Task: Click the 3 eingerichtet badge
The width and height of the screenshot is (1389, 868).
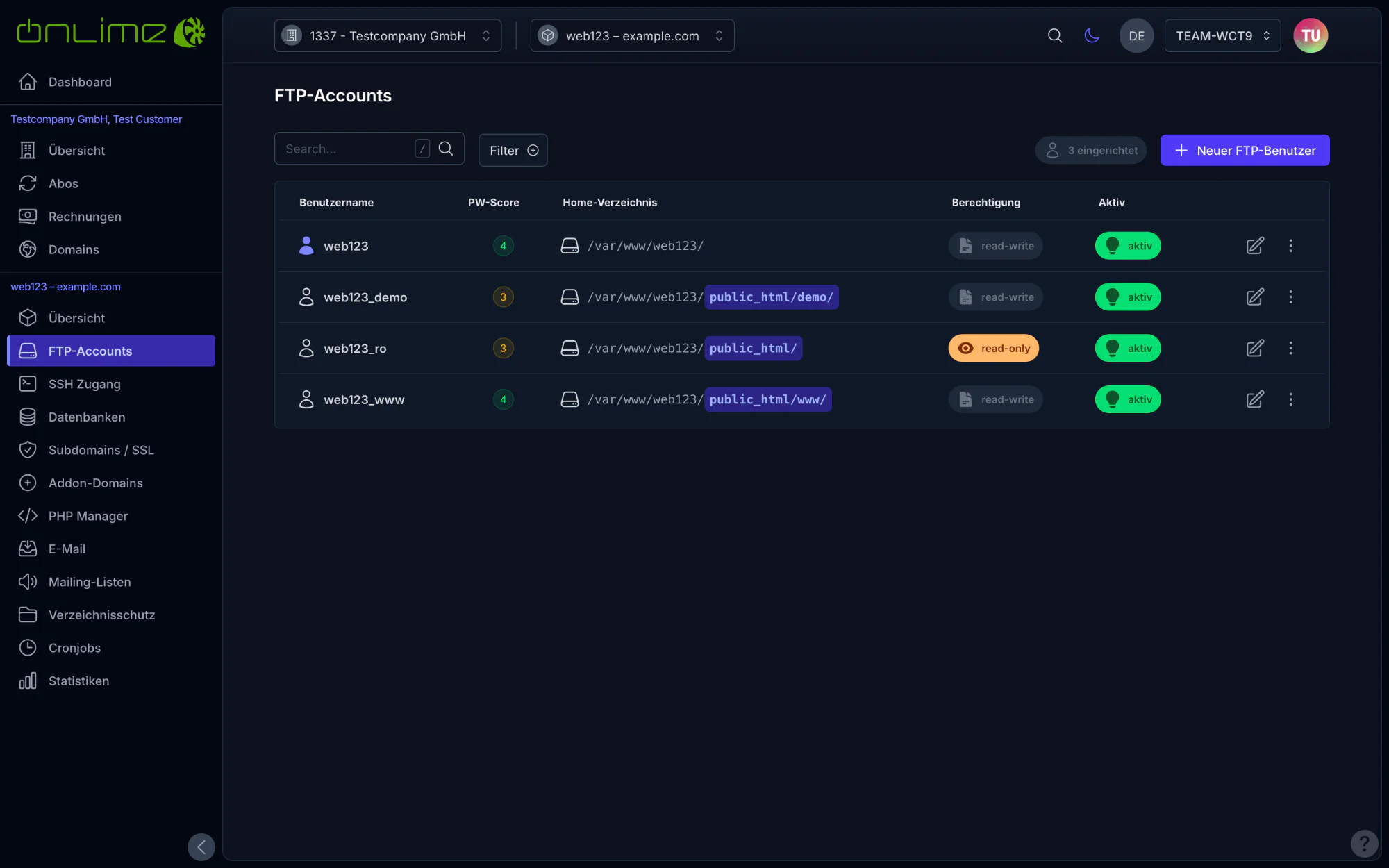Action: click(x=1091, y=150)
